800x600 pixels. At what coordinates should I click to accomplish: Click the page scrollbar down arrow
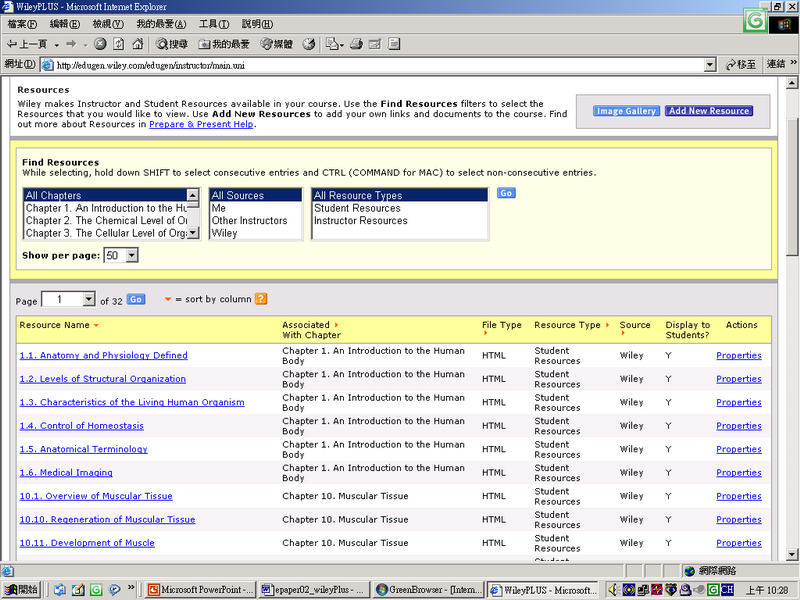[x=792, y=554]
